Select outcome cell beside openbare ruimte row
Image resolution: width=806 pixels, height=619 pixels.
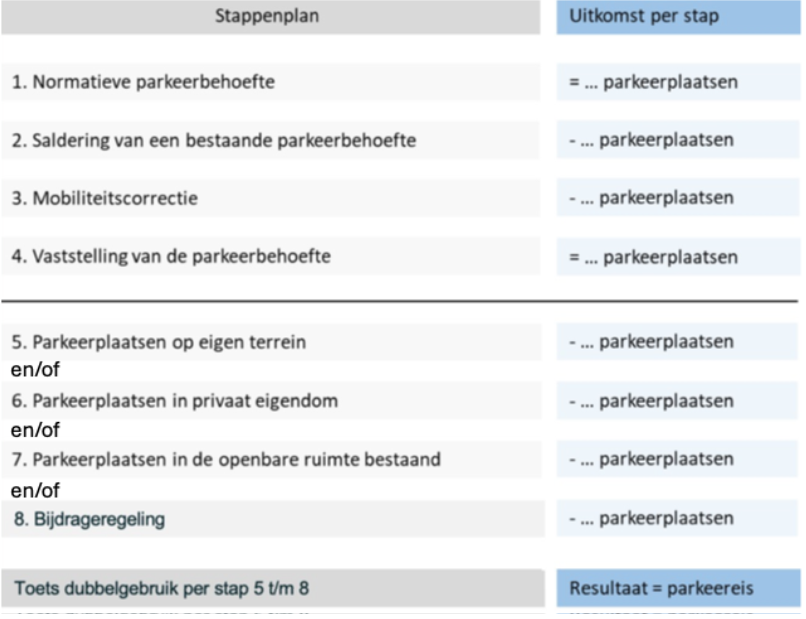click(679, 460)
